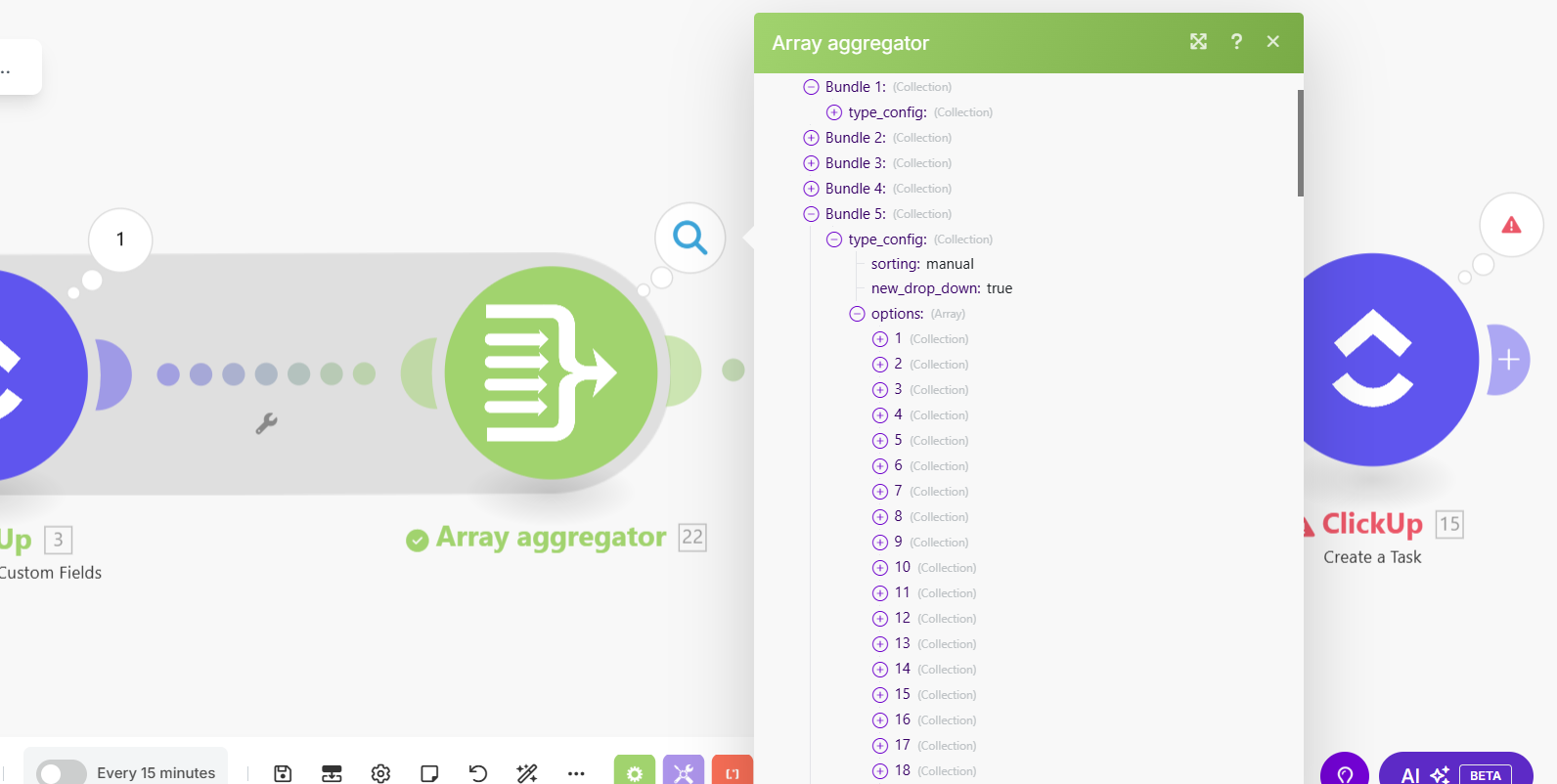Expand option 11 collection
Screen dimensions: 1557x784
(x=880, y=593)
